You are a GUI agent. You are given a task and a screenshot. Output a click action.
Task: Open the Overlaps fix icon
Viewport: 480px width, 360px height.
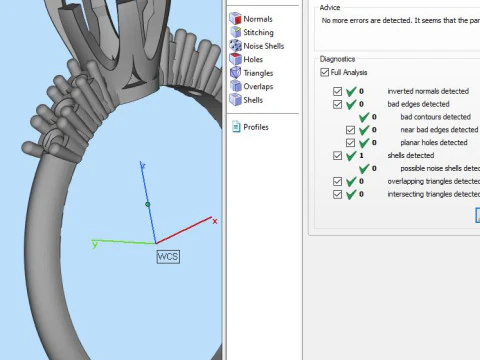point(235,86)
